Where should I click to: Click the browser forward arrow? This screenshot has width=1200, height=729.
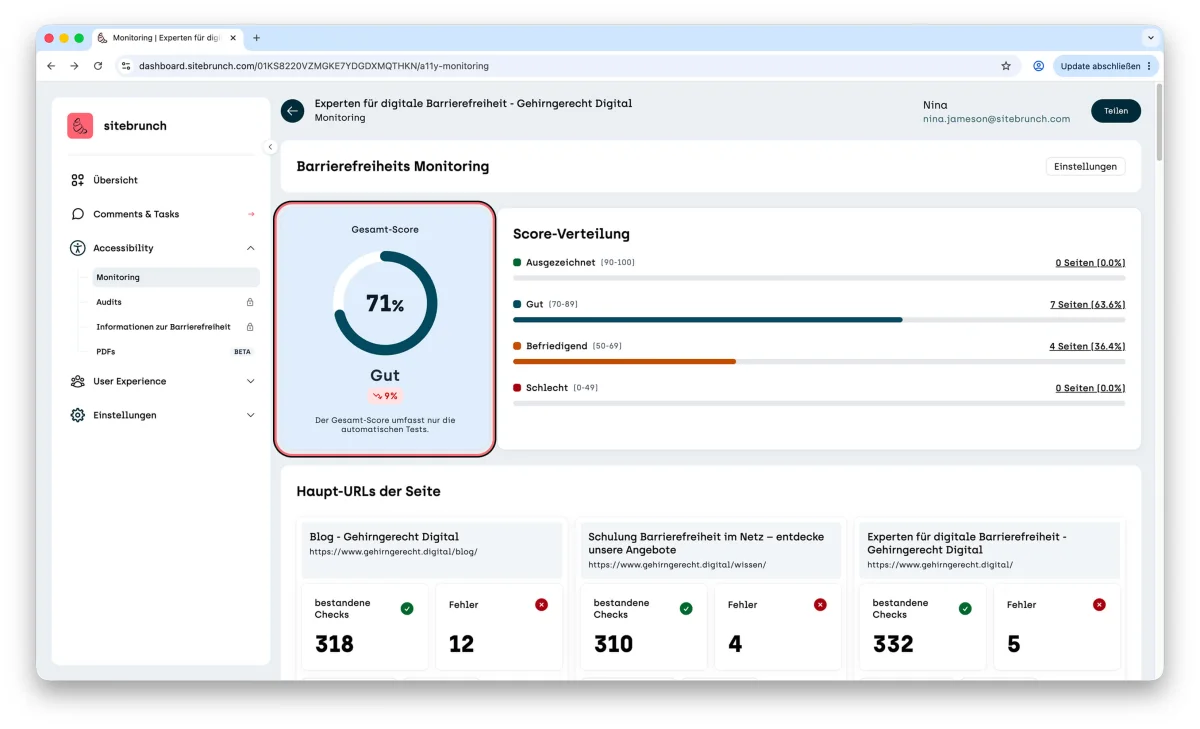[x=74, y=66]
